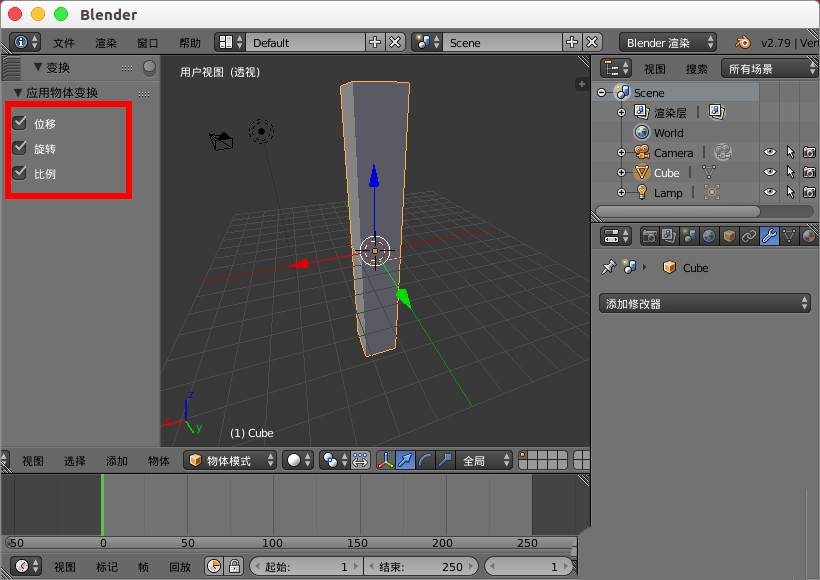Open the Render properties camera icon tab
The width and height of the screenshot is (820, 580).
click(650, 237)
